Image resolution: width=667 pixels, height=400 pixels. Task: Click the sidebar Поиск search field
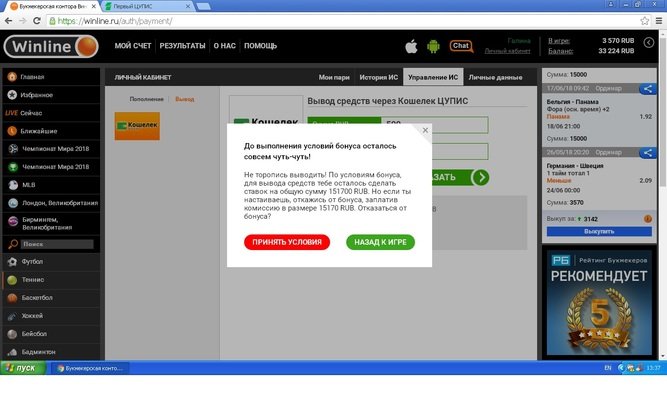[55, 244]
